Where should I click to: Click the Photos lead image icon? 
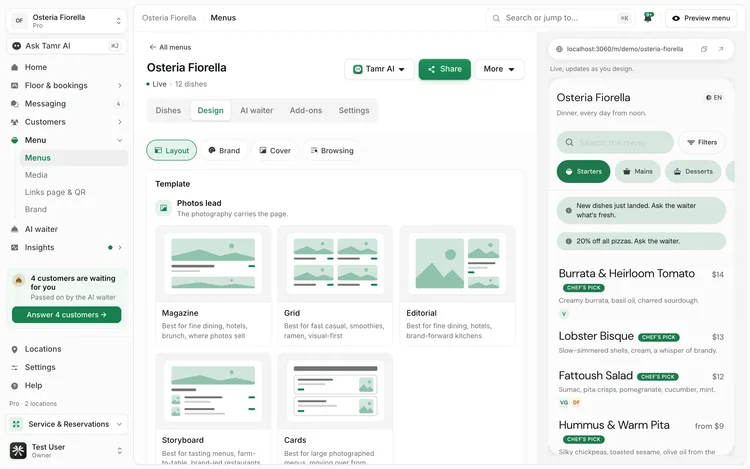tap(164, 208)
